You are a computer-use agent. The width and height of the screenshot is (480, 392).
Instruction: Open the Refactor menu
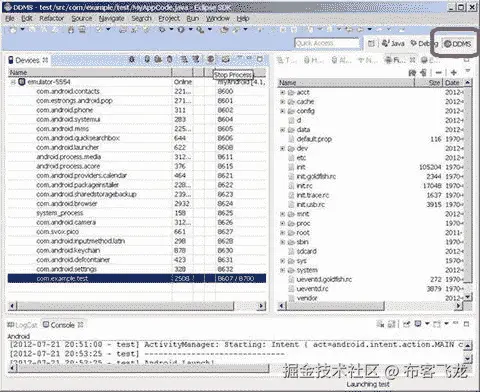point(51,19)
